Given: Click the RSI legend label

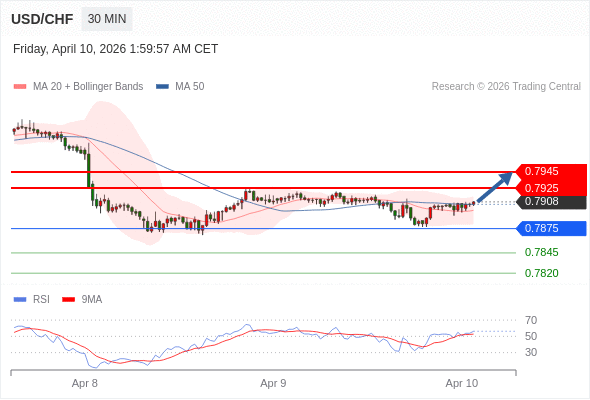Looking at the screenshot, I should tap(41, 300).
